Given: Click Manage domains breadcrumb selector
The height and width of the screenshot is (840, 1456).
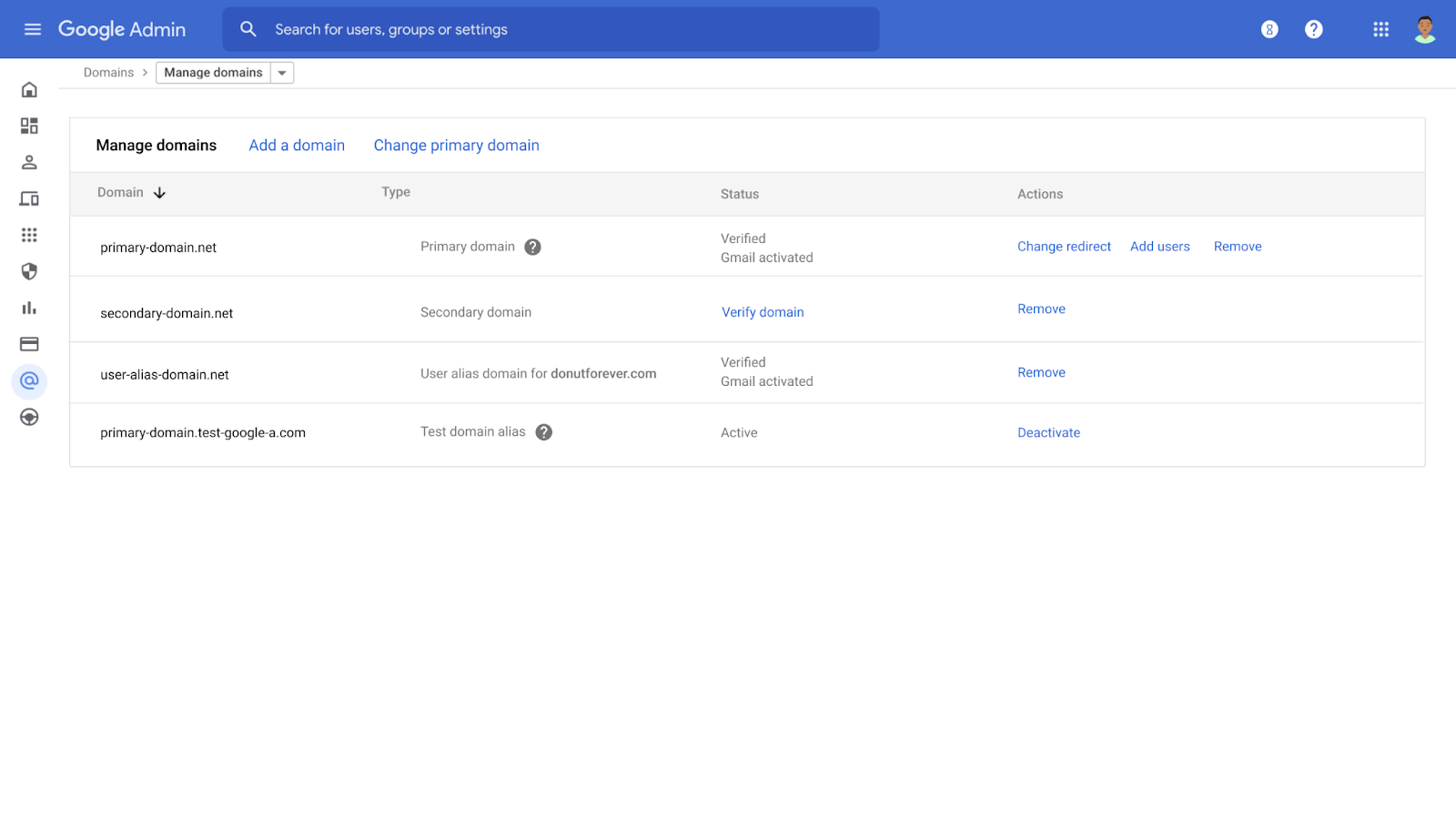Looking at the screenshot, I should pyautogui.click(x=213, y=73).
